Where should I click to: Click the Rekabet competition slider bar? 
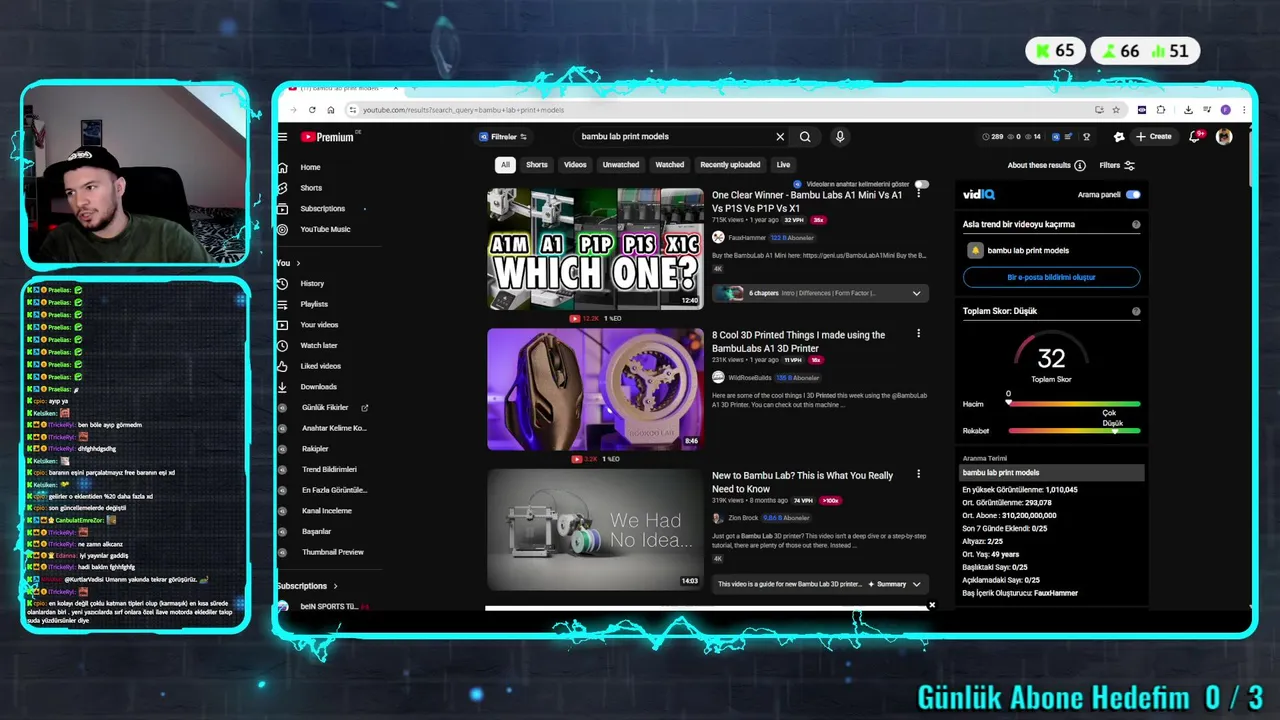[x=1074, y=431]
